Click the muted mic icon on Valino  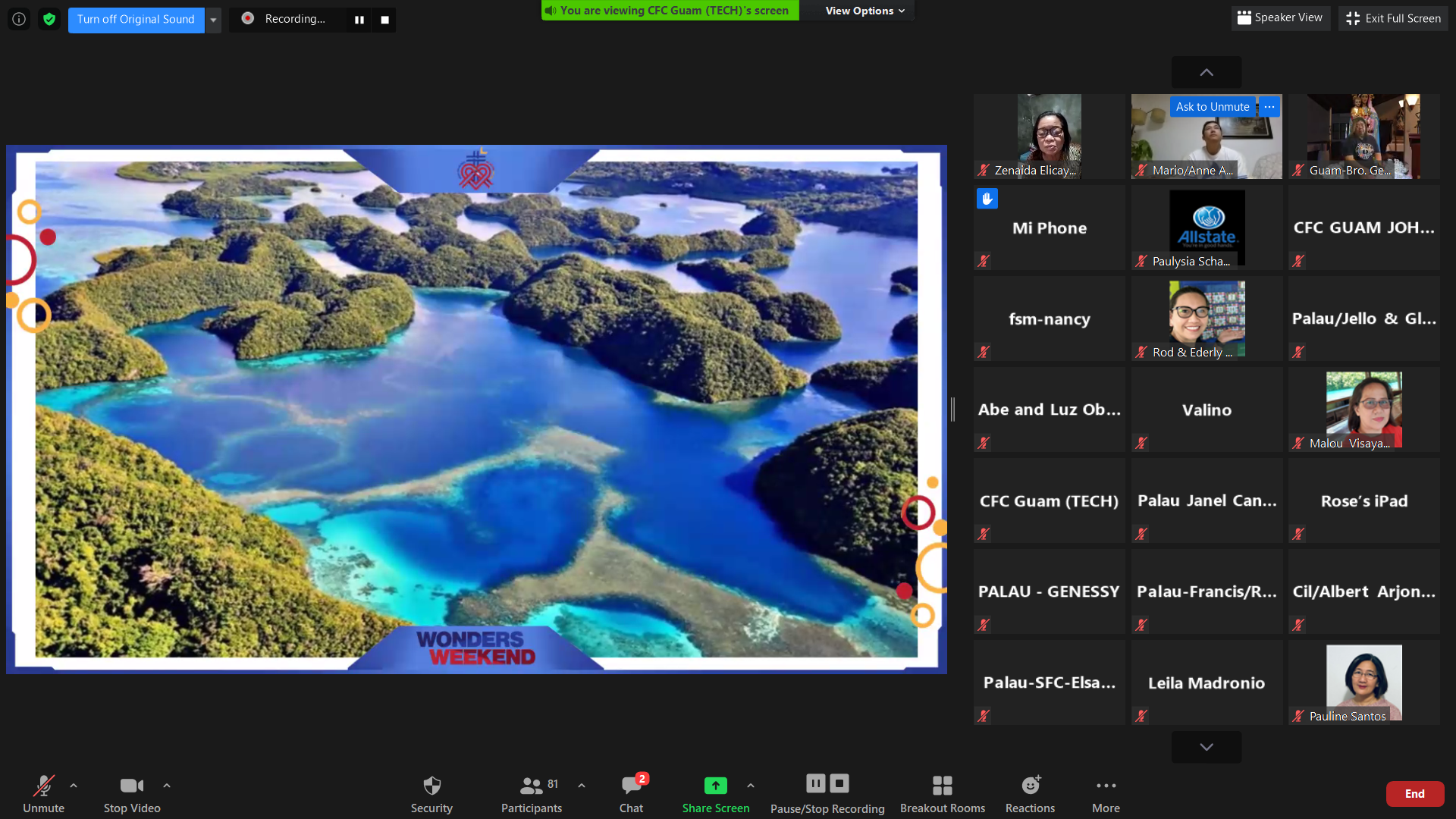1141,443
